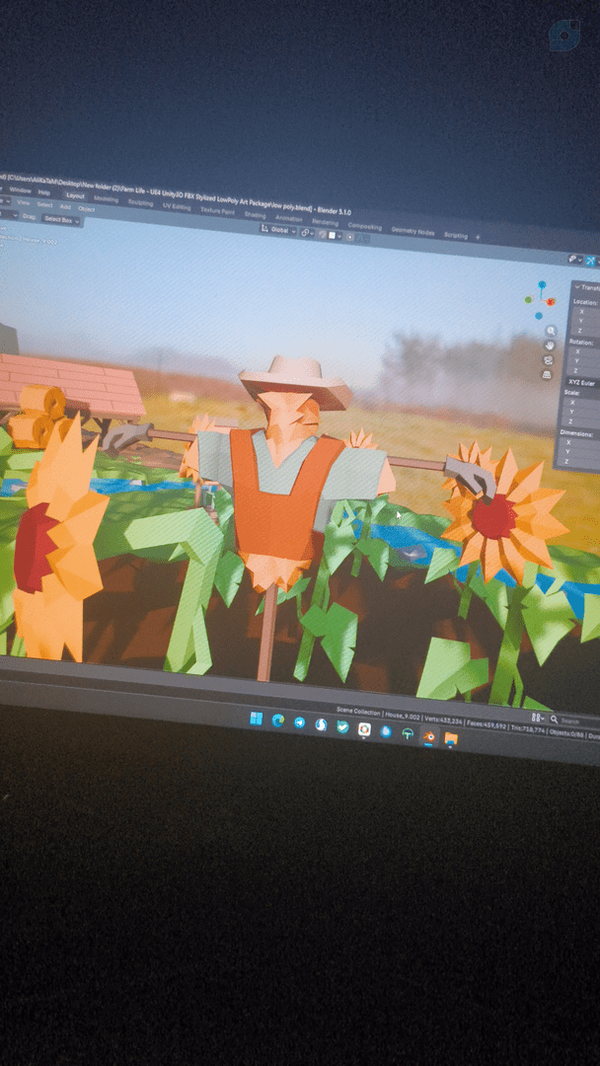Switch to the Rendering workspace tab
Image resolution: width=600 pixels, height=1066 pixels.
[x=325, y=222]
